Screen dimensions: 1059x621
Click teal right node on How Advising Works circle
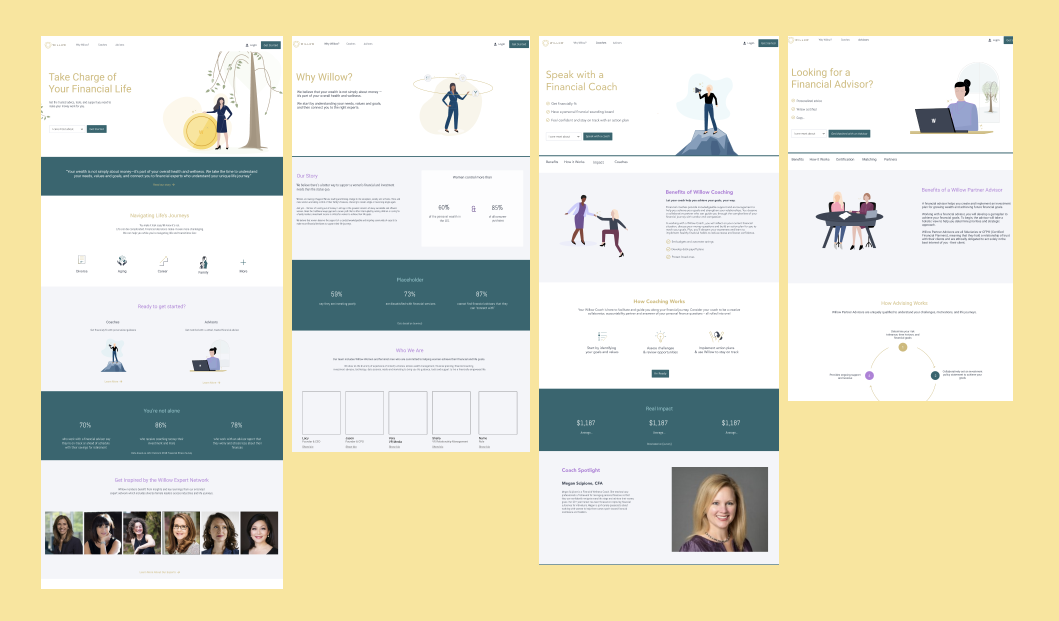[935, 375]
